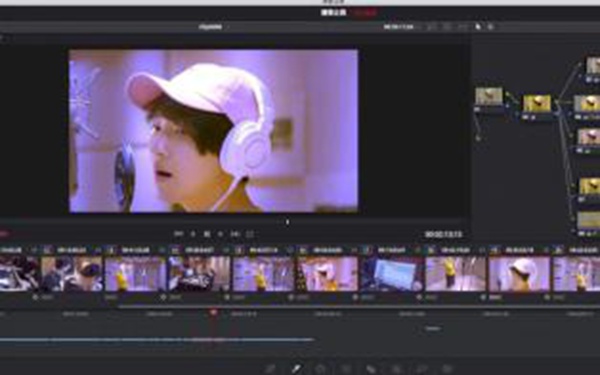Image resolution: width=600 pixels, height=375 pixels.
Task: Click the viewer scrubber position indicator
Action: coord(287,222)
